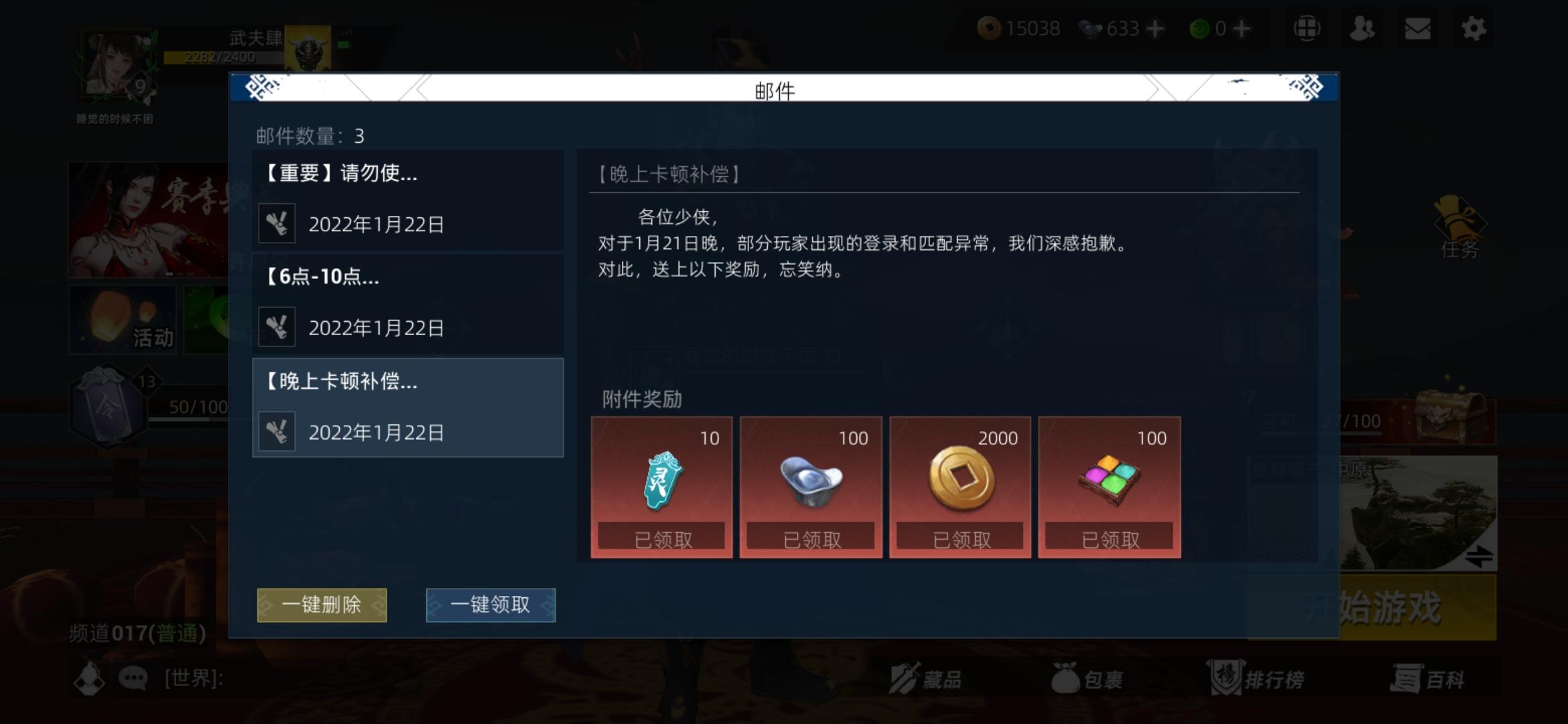Toggle the map swap arrows icon
Screen dimensions: 1568x724
point(1478,556)
